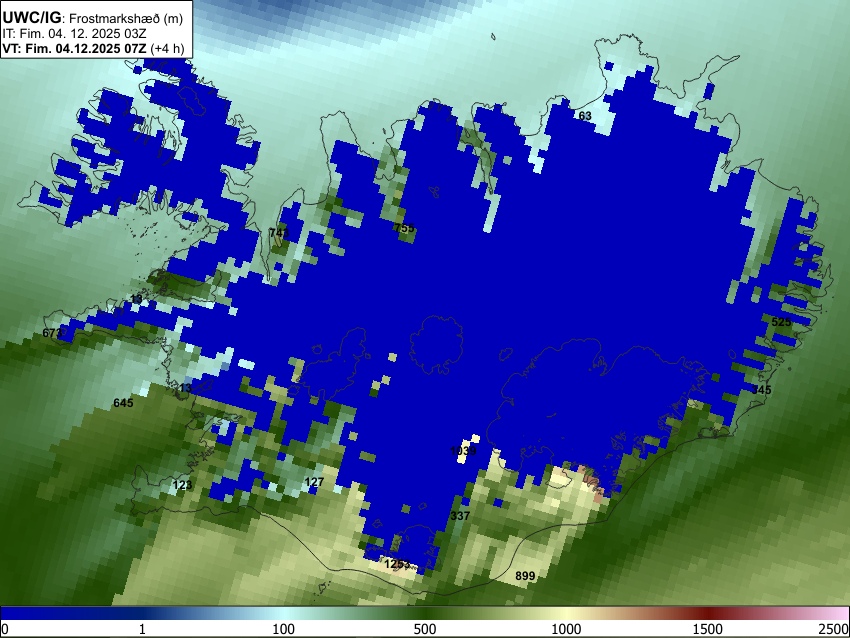Click the 525 value on the map
Image resolution: width=850 pixels, height=638 pixels.
[x=781, y=322]
